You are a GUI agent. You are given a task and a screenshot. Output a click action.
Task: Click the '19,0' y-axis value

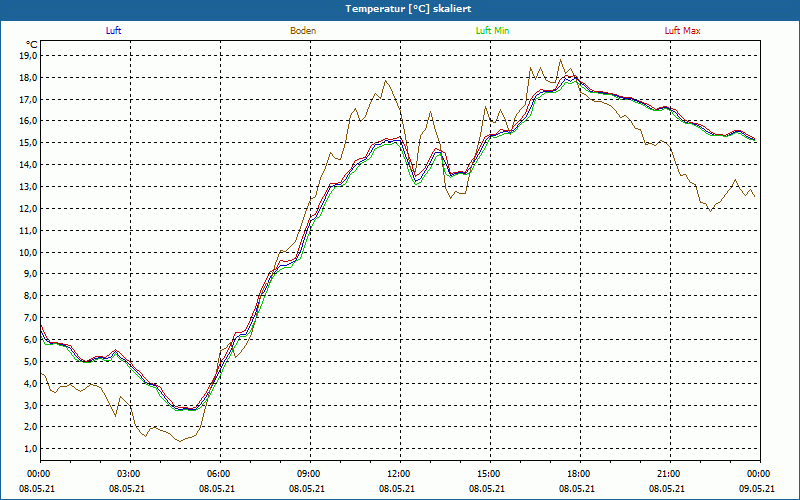pos(29,56)
